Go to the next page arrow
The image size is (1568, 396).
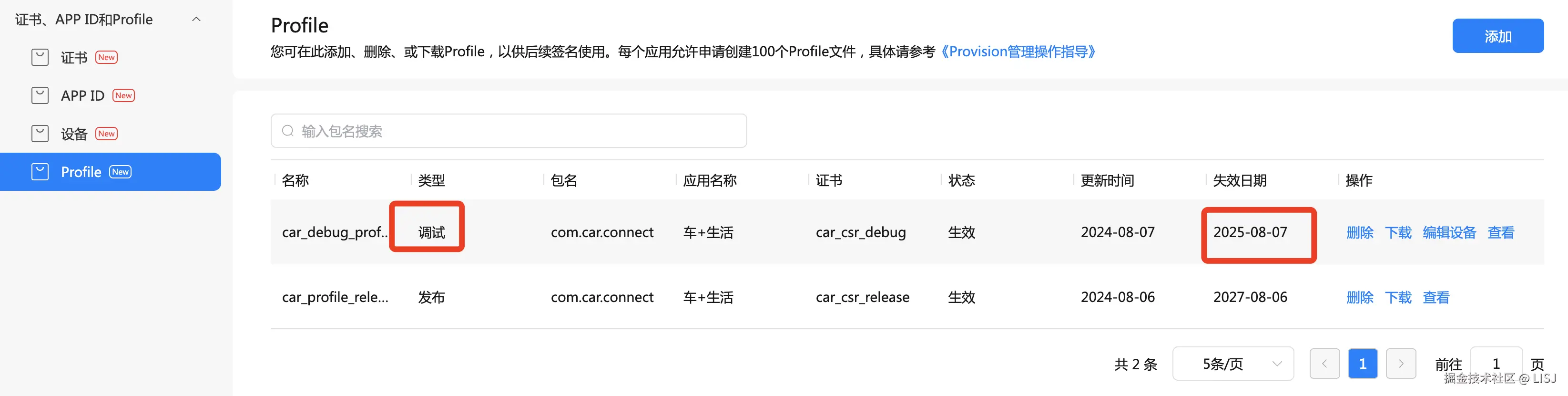point(1401,364)
